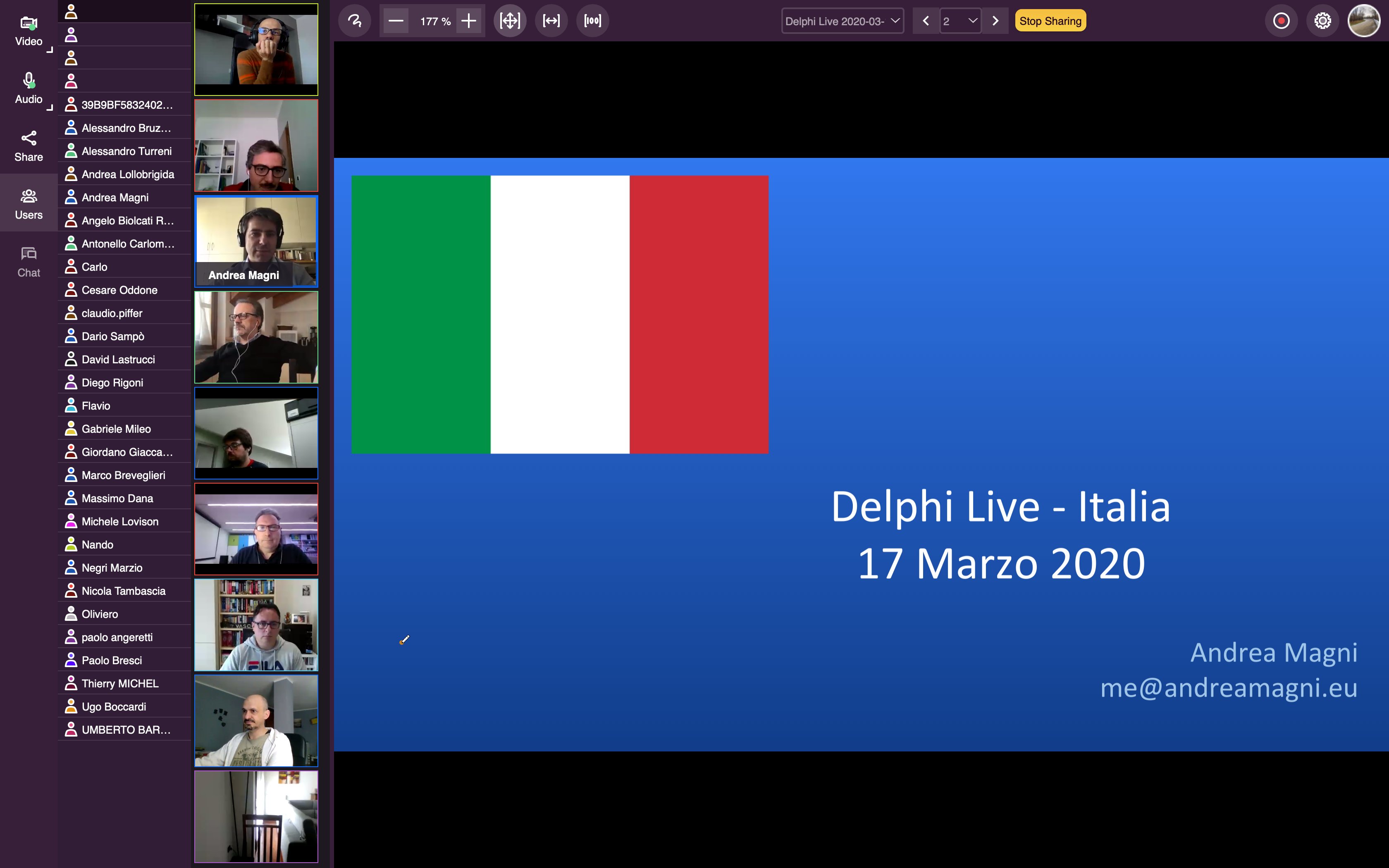Select user Massimo Dana
The image size is (1389, 868).
point(124,498)
